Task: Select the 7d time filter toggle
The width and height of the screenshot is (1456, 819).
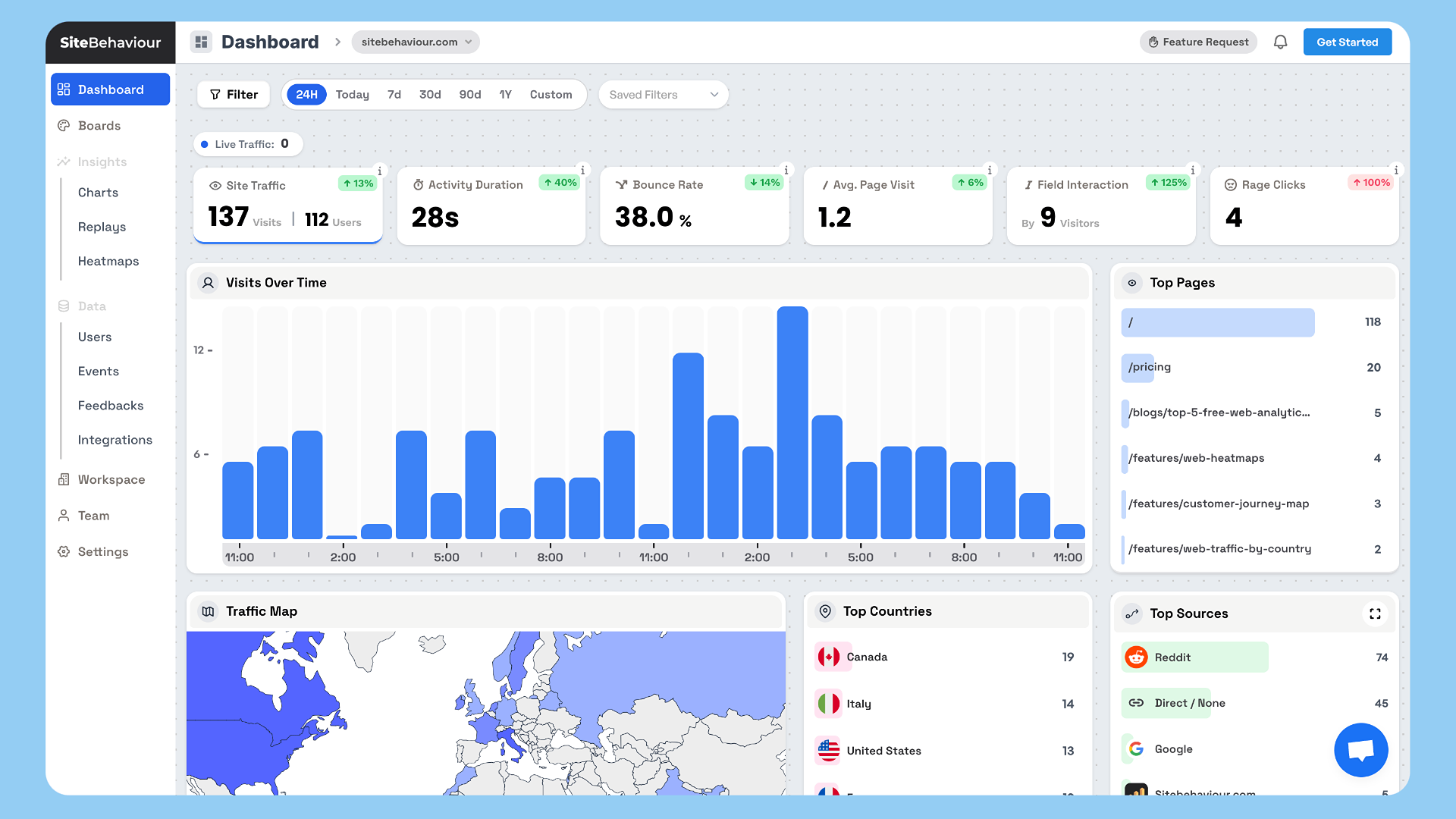Action: [394, 94]
